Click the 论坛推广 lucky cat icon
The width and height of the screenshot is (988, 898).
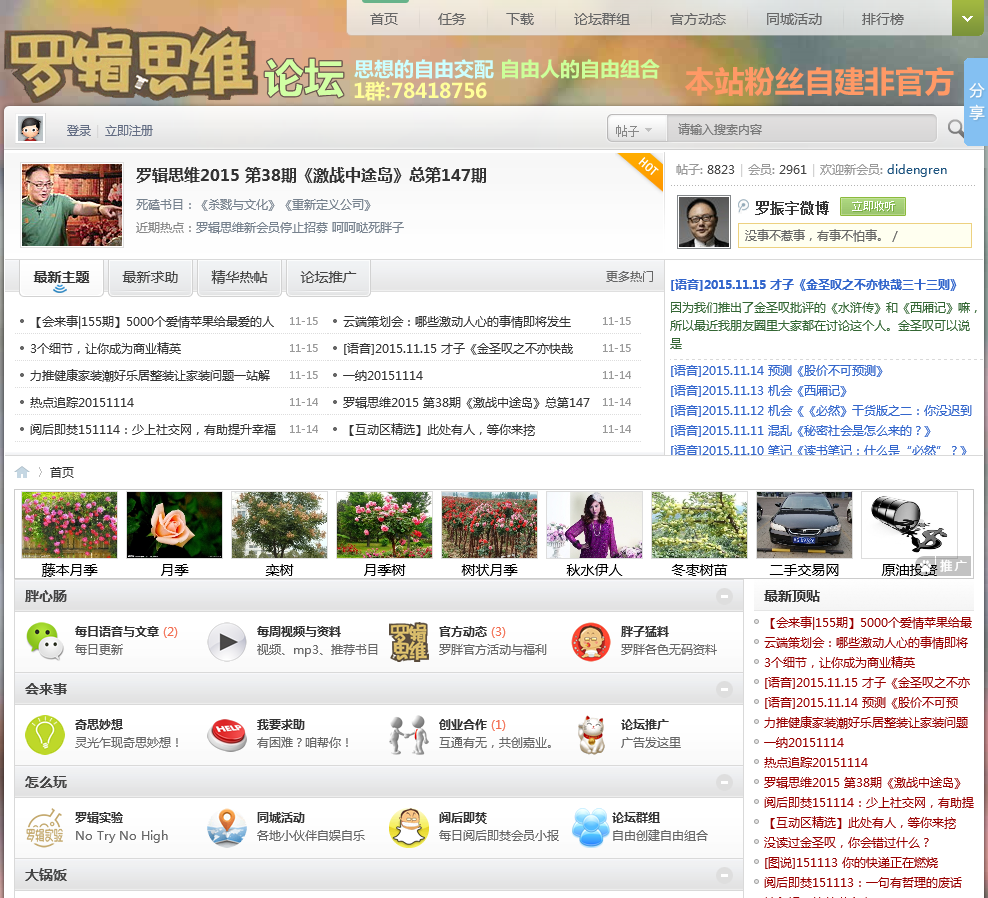coord(591,735)
